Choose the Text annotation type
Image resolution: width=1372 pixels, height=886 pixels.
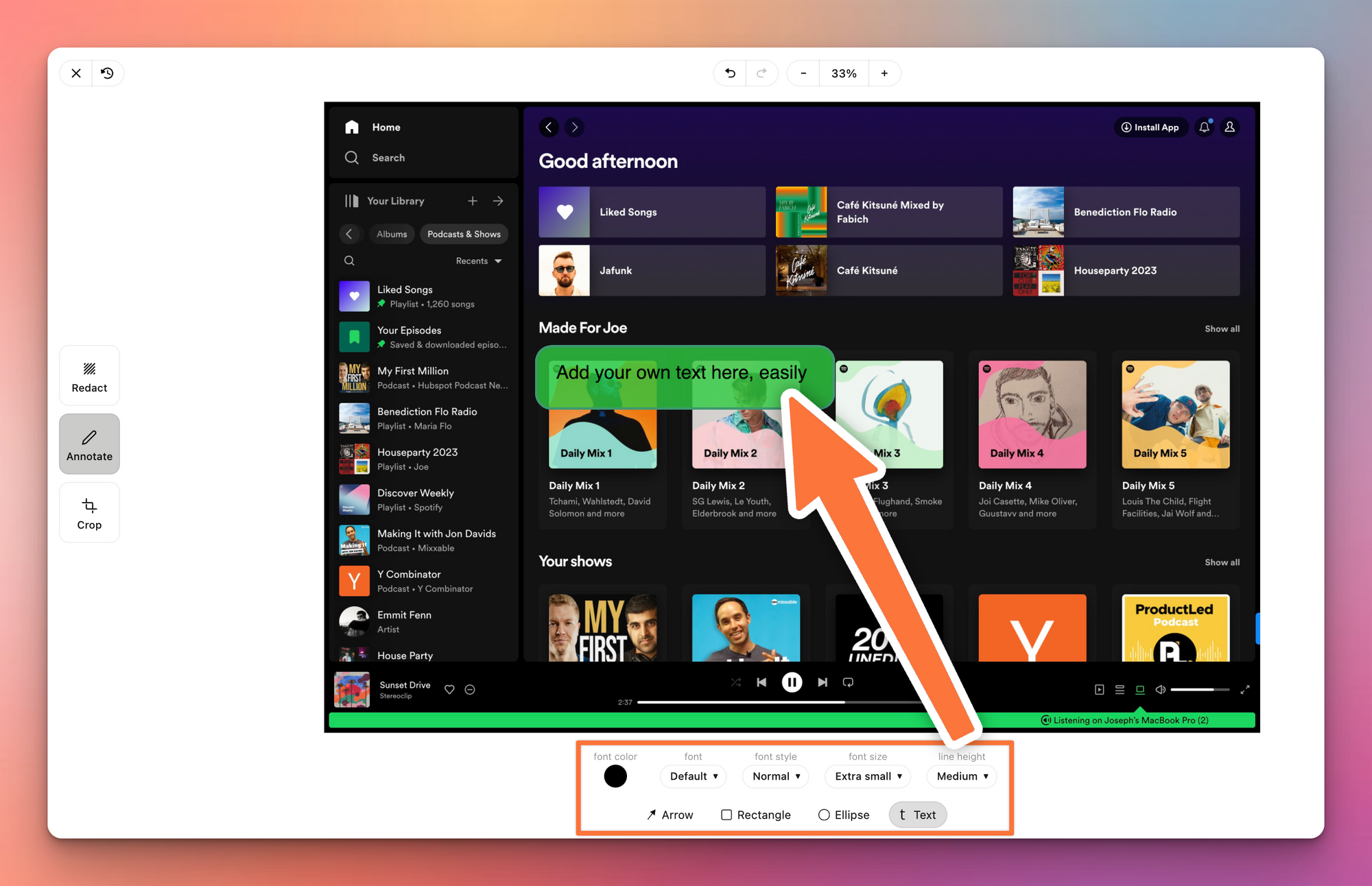pos(918,815)
